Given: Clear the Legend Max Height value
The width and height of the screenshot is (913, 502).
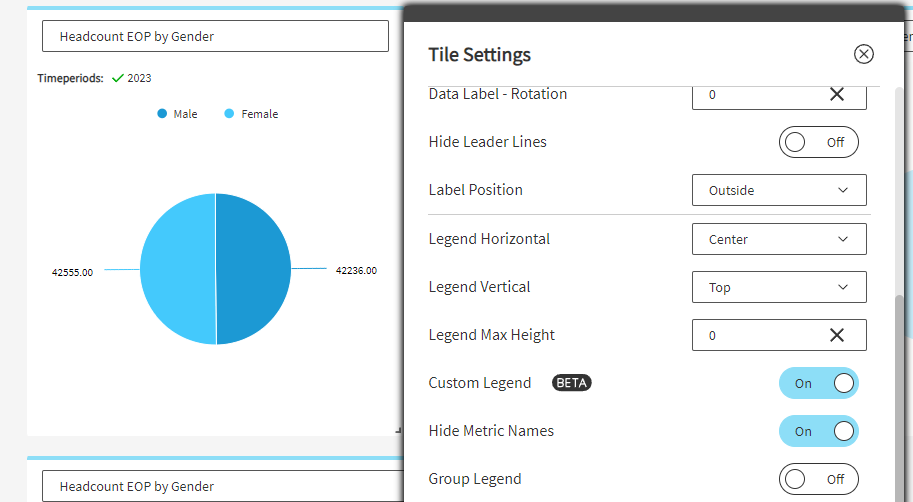Looking at the screenshot, I should pos(837,335).
